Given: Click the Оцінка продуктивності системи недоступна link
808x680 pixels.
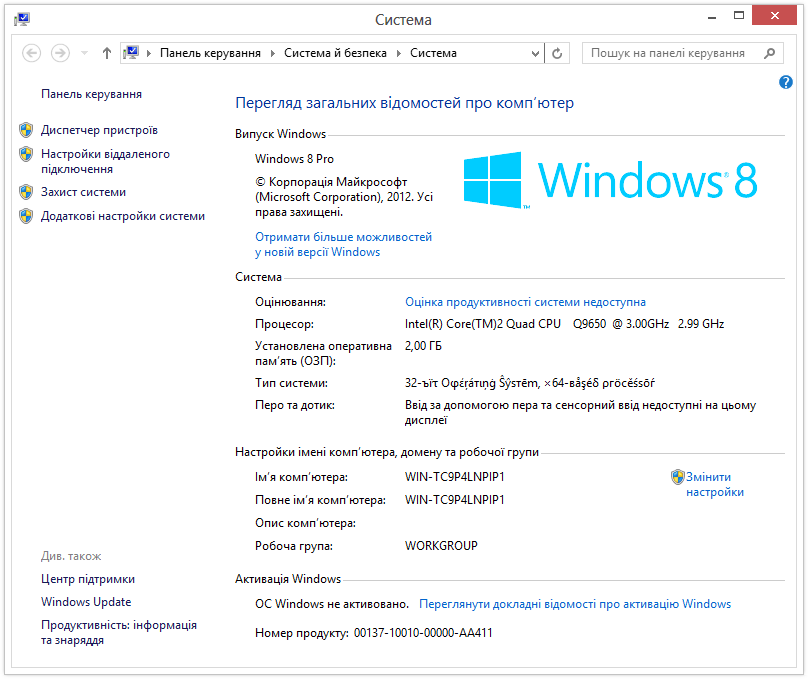Looking at the screenshot, I should (525, 302).
